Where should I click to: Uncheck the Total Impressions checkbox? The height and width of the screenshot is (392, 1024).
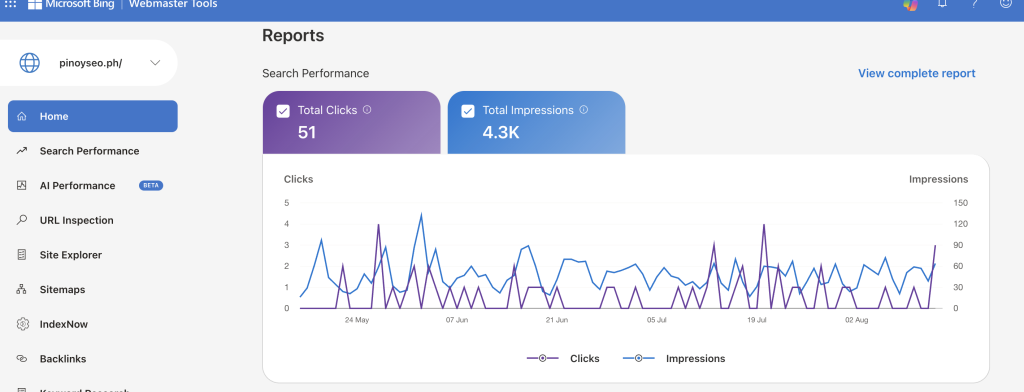(x=468, y=111)
